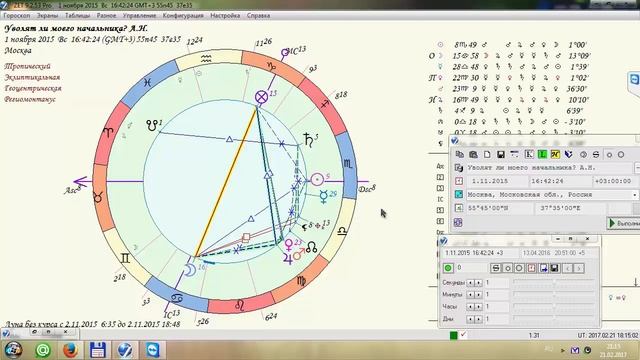The height and width of the screenshot is (360, 640).
Task: Open Firefox from the taskbar
Action: (70, 350)
